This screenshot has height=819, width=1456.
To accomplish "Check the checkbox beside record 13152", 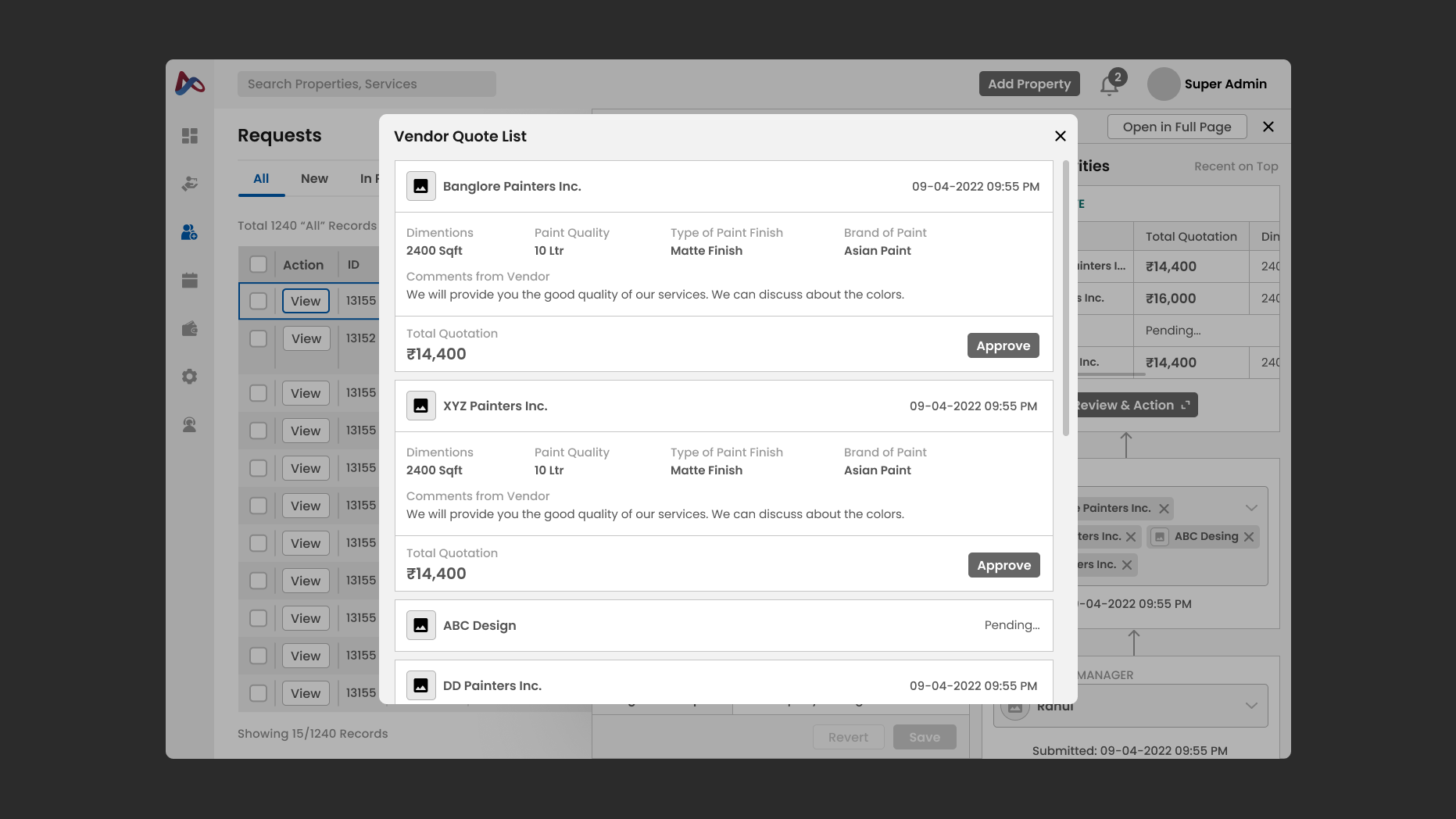I will (258, 338).
